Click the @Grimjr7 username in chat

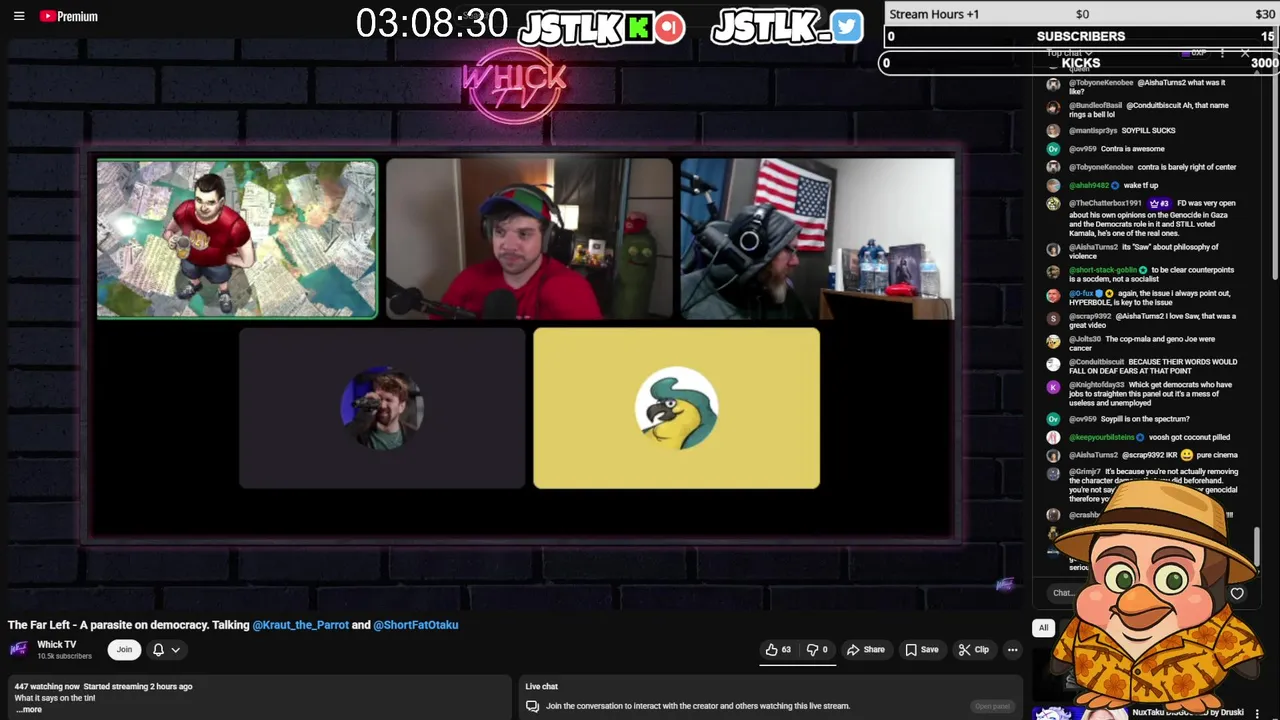pos(1084,472)
